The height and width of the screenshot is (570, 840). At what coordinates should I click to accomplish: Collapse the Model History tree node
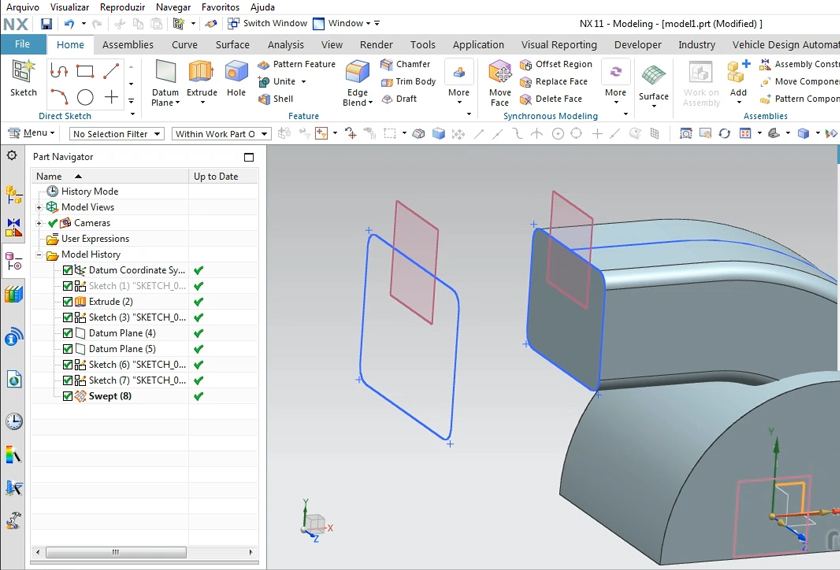pos(39,255)
